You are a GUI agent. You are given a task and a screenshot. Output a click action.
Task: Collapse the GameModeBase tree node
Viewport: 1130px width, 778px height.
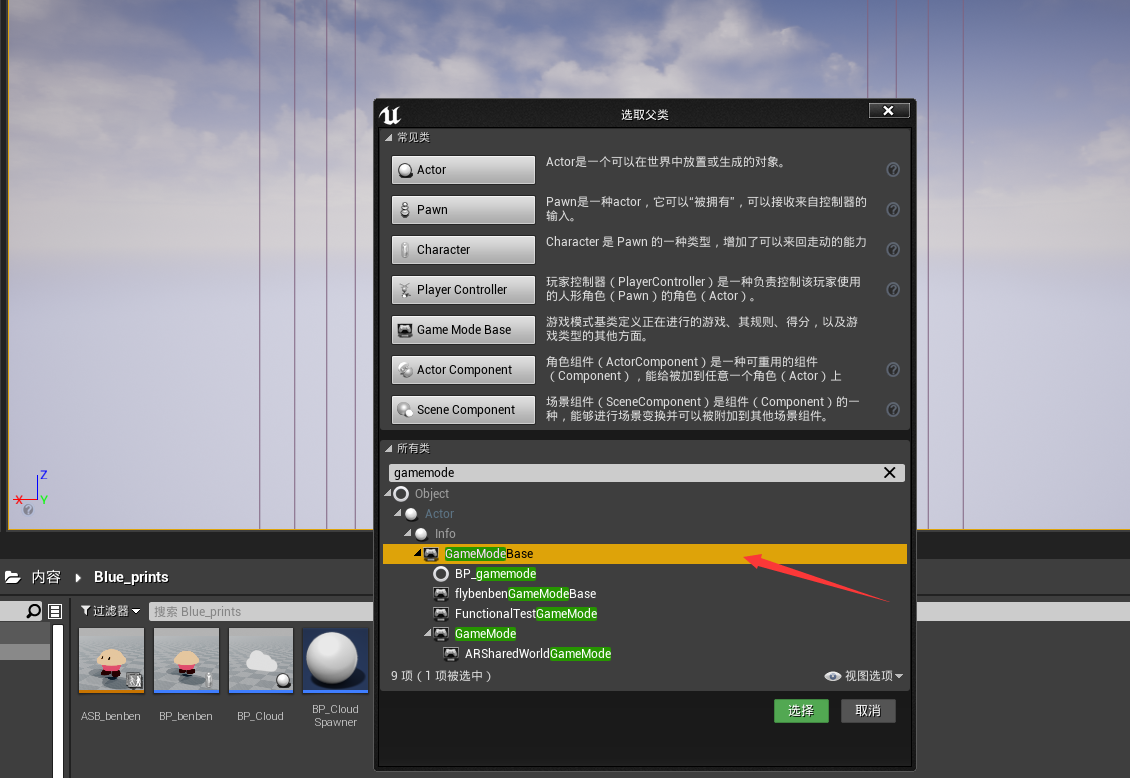418,553
